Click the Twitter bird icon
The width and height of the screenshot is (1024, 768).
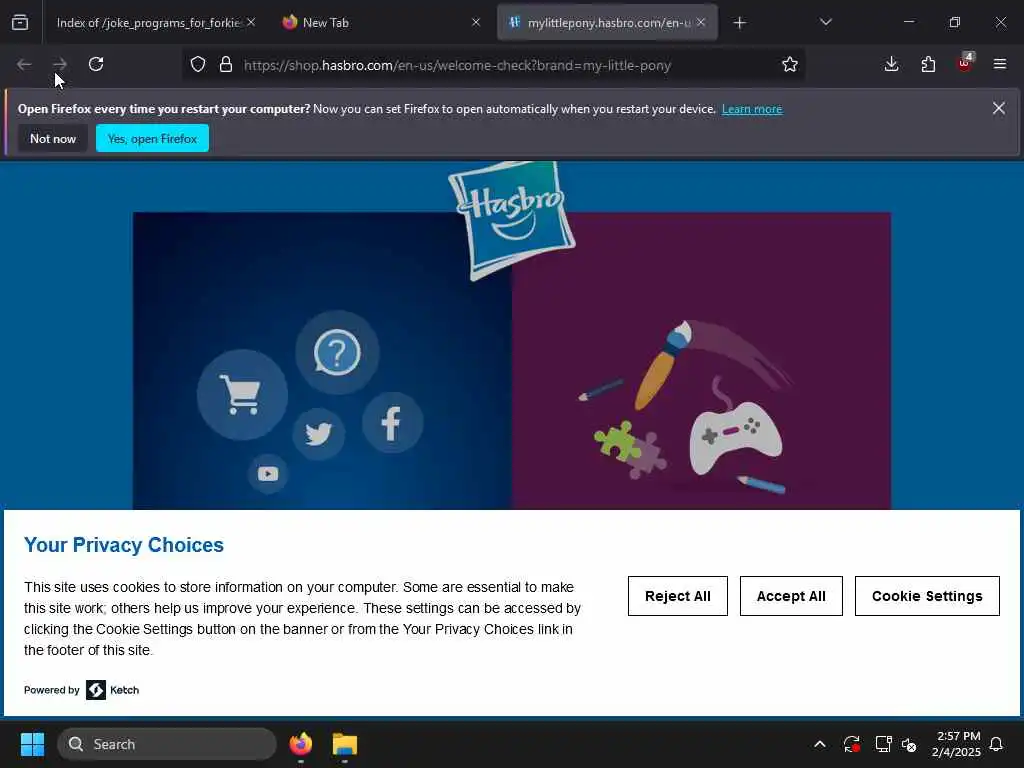click(x=318, y=434)
